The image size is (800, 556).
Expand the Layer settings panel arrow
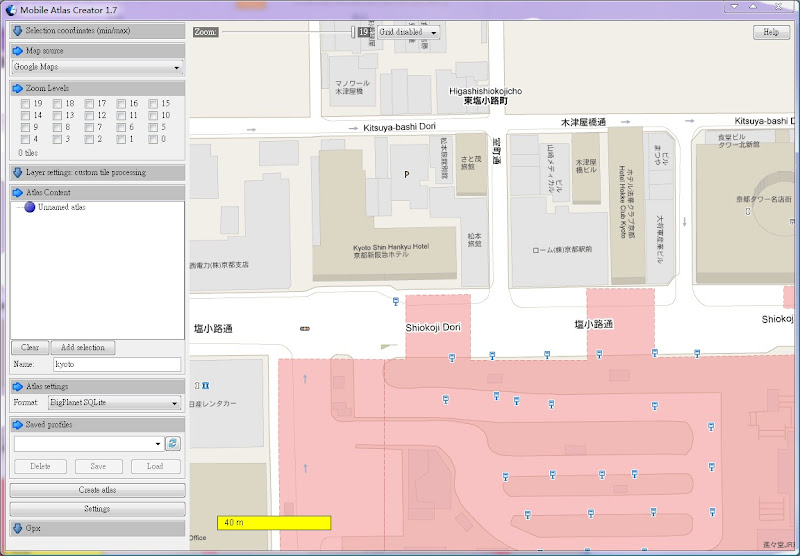(x=17, y=172)
